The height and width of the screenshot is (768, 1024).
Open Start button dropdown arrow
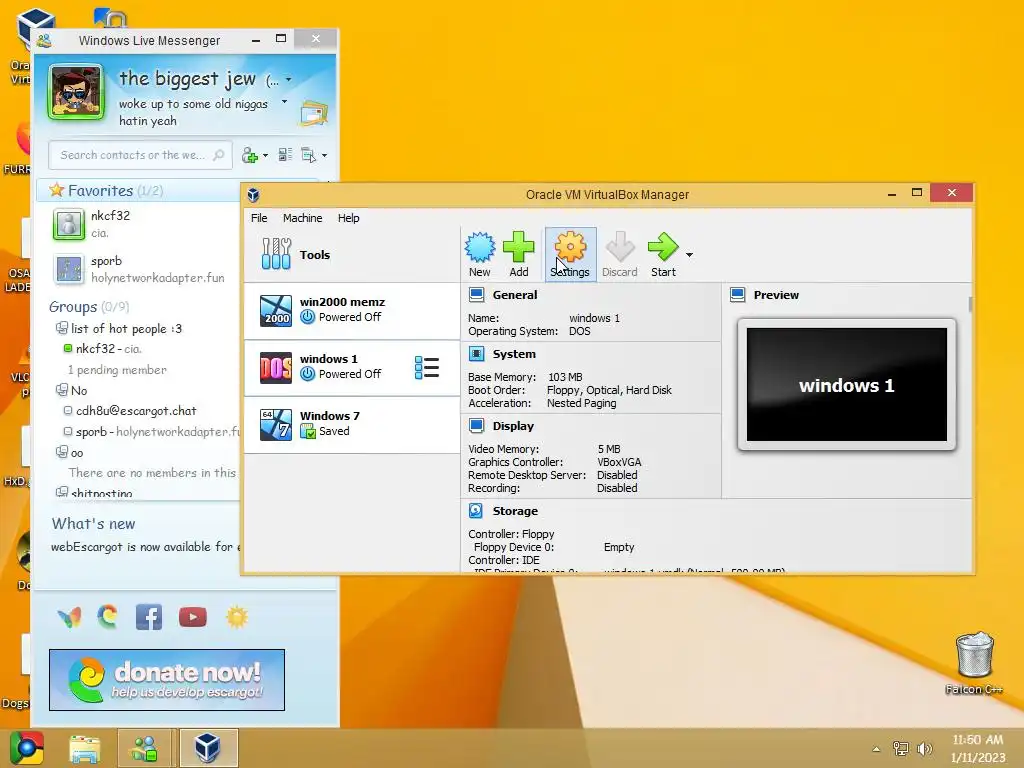[x=689, y=255]
